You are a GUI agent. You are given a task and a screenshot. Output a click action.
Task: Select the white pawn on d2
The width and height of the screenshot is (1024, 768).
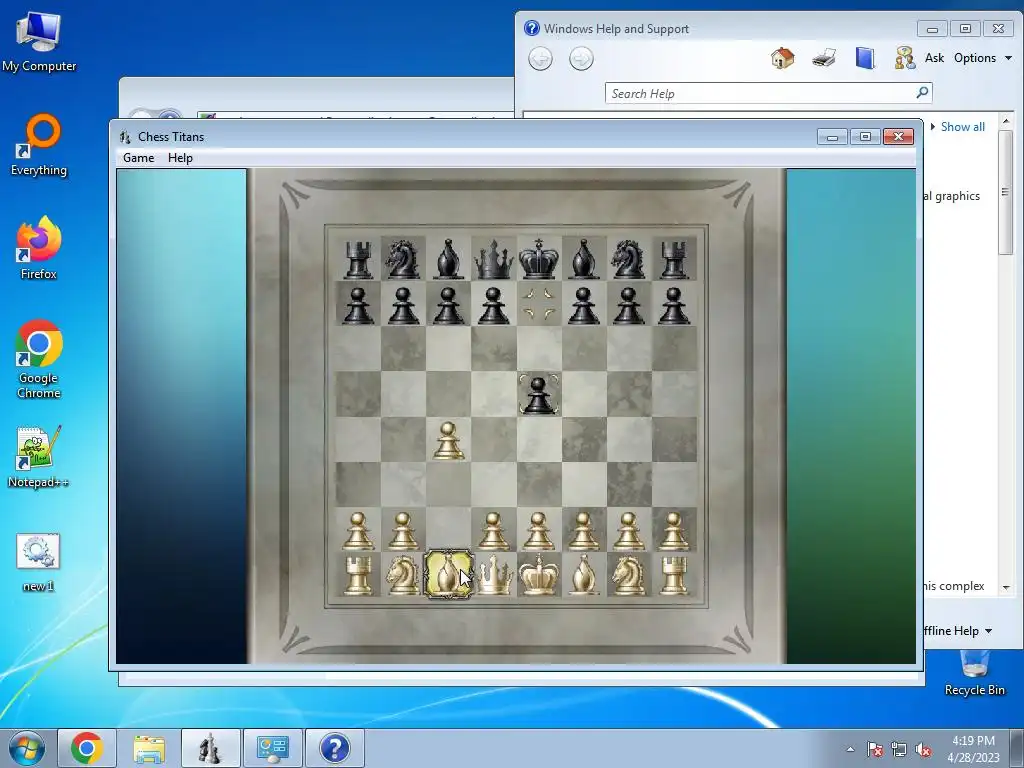click(494, 530)
